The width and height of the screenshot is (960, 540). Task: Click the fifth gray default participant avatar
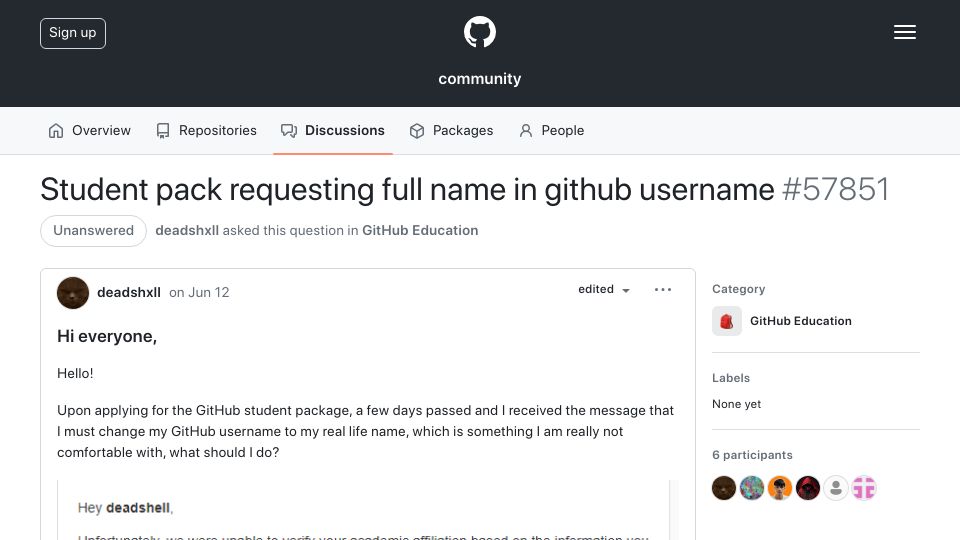(836, 488)
